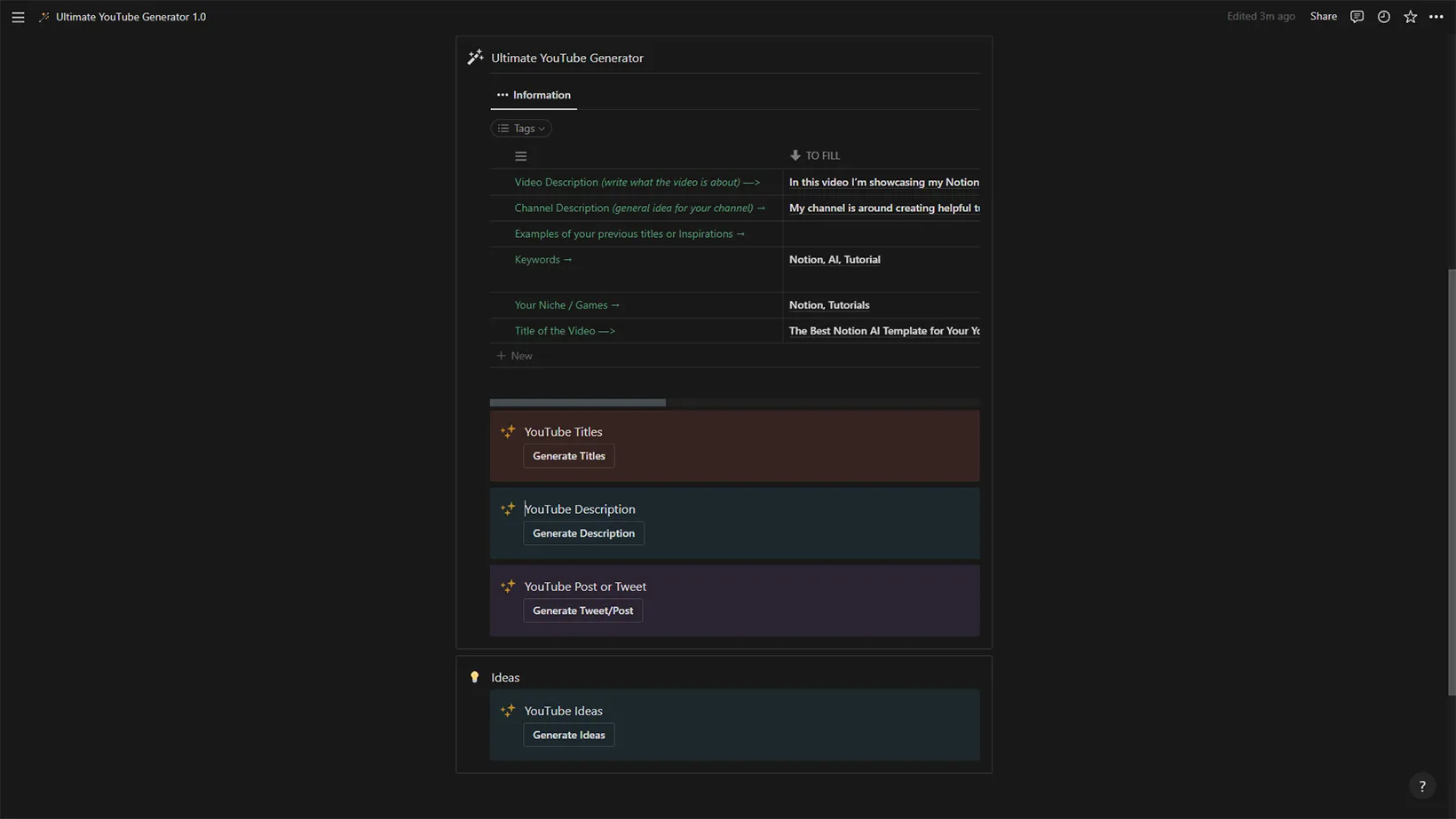1456x819 pixels.
Task: Click the YouTube Post or Tweet heading
Action: pyautogui.click(x=585, y=587)
